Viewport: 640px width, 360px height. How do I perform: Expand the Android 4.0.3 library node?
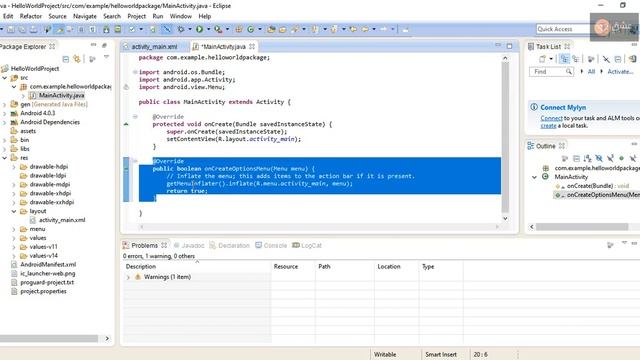click(x=4, y=113)
